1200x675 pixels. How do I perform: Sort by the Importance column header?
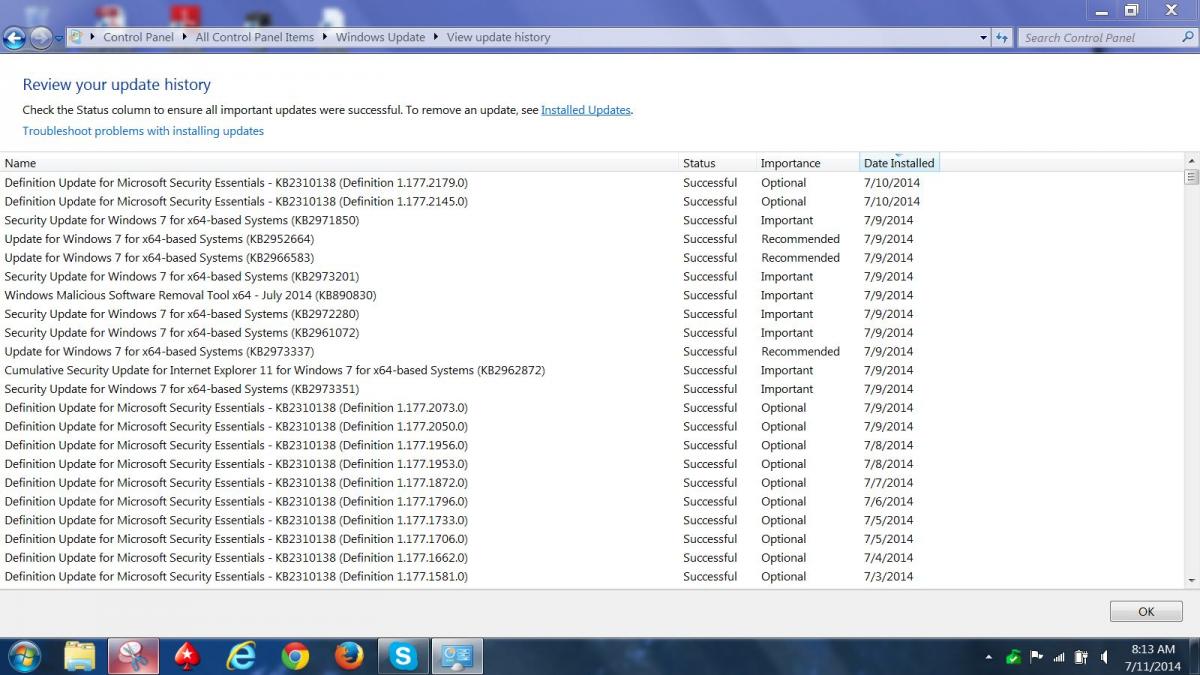click(x=807, y=163)
